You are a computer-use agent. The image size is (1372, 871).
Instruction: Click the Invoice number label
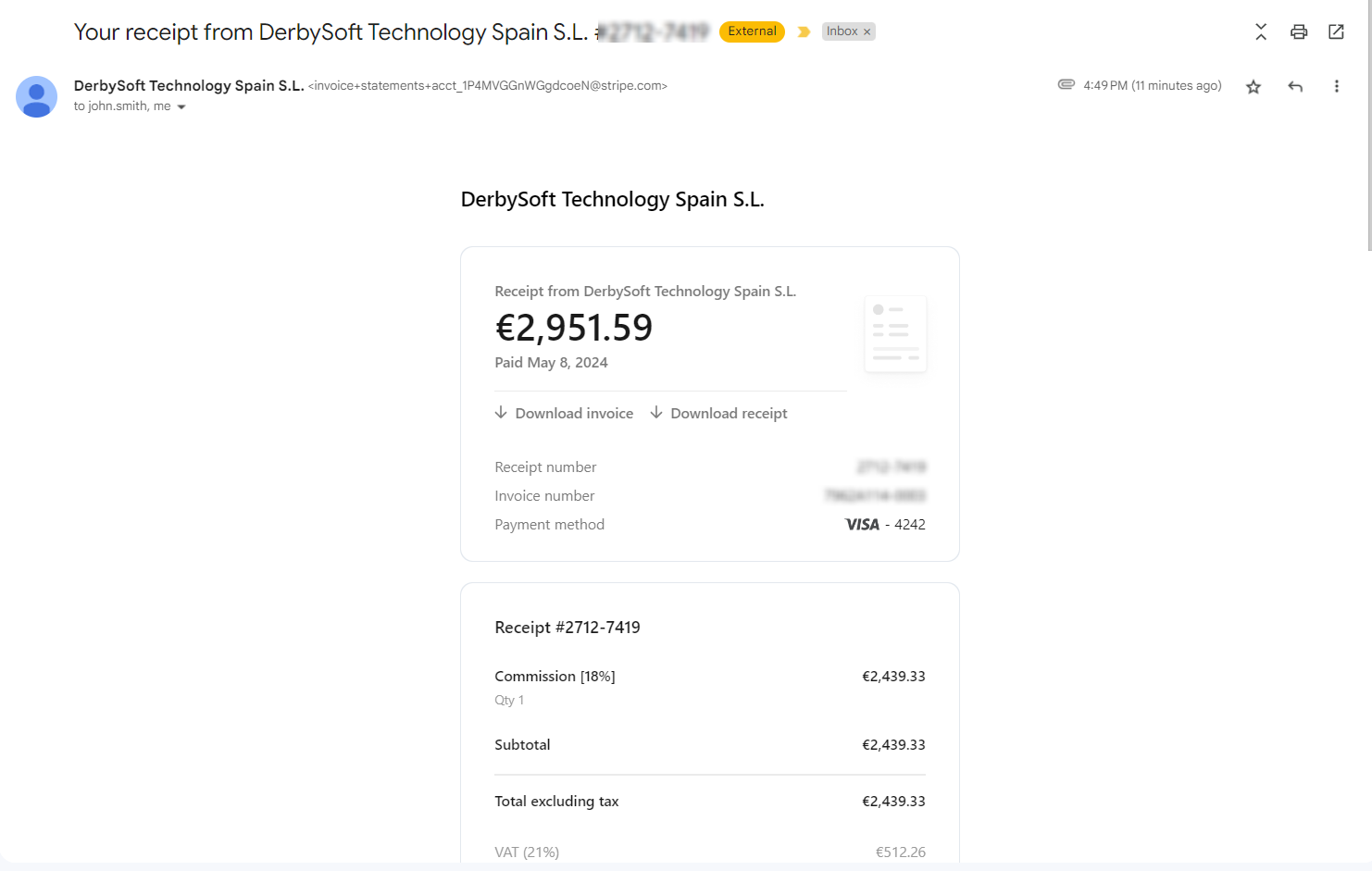544,496
